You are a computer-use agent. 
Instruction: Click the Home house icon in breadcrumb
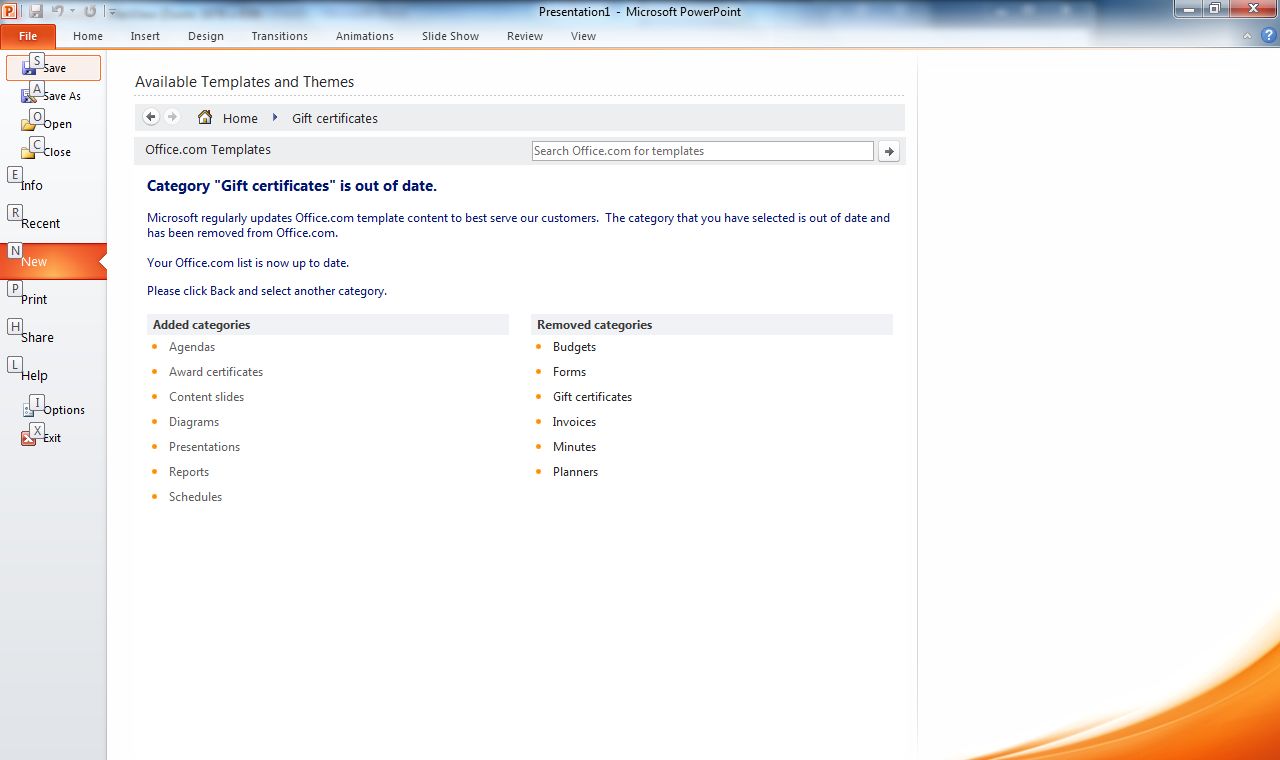point(205,117)
